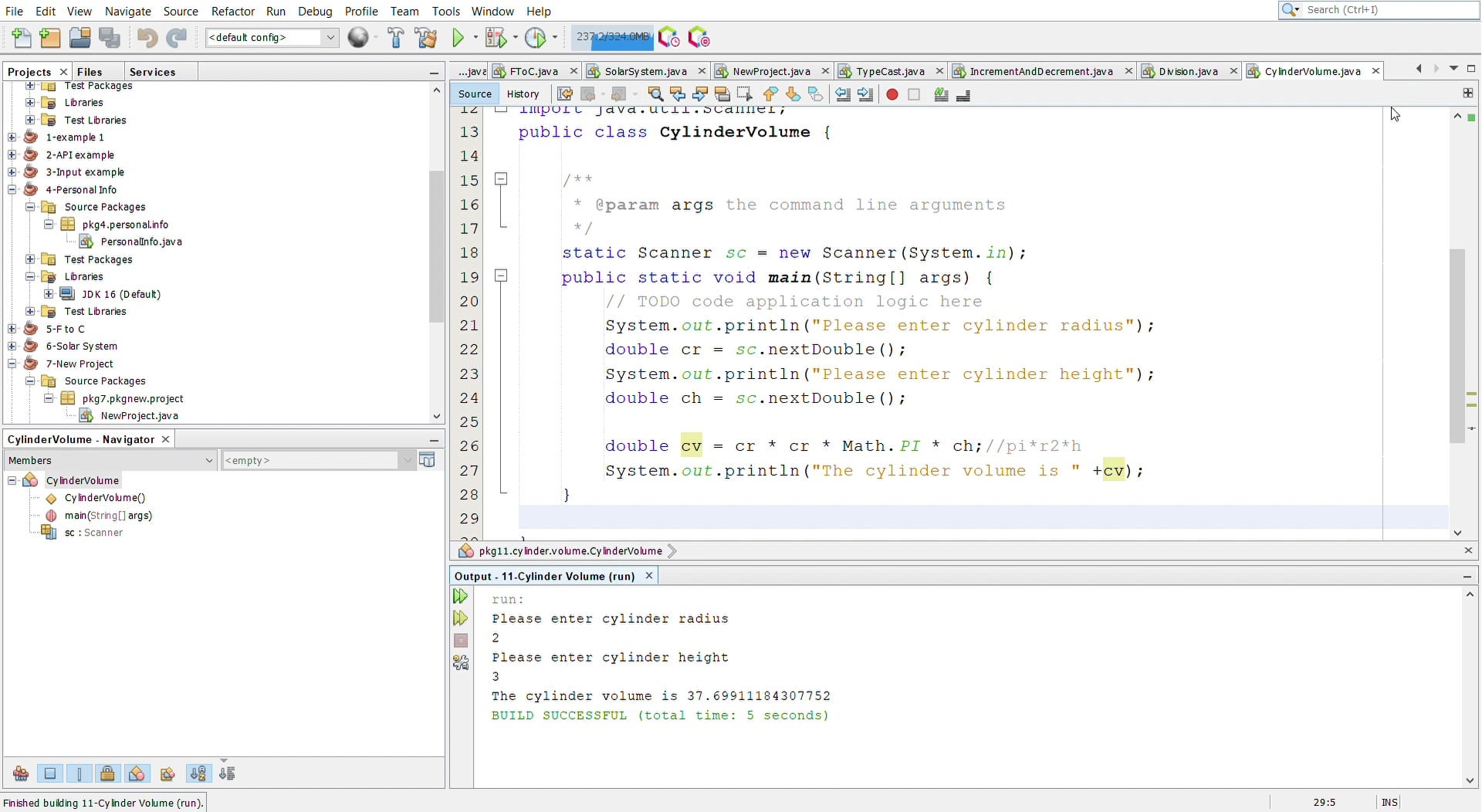The width and height of the screenshot is (1482, 812).
Task: Click the Debug Project toolbar icon
Action: pos(496,37)
